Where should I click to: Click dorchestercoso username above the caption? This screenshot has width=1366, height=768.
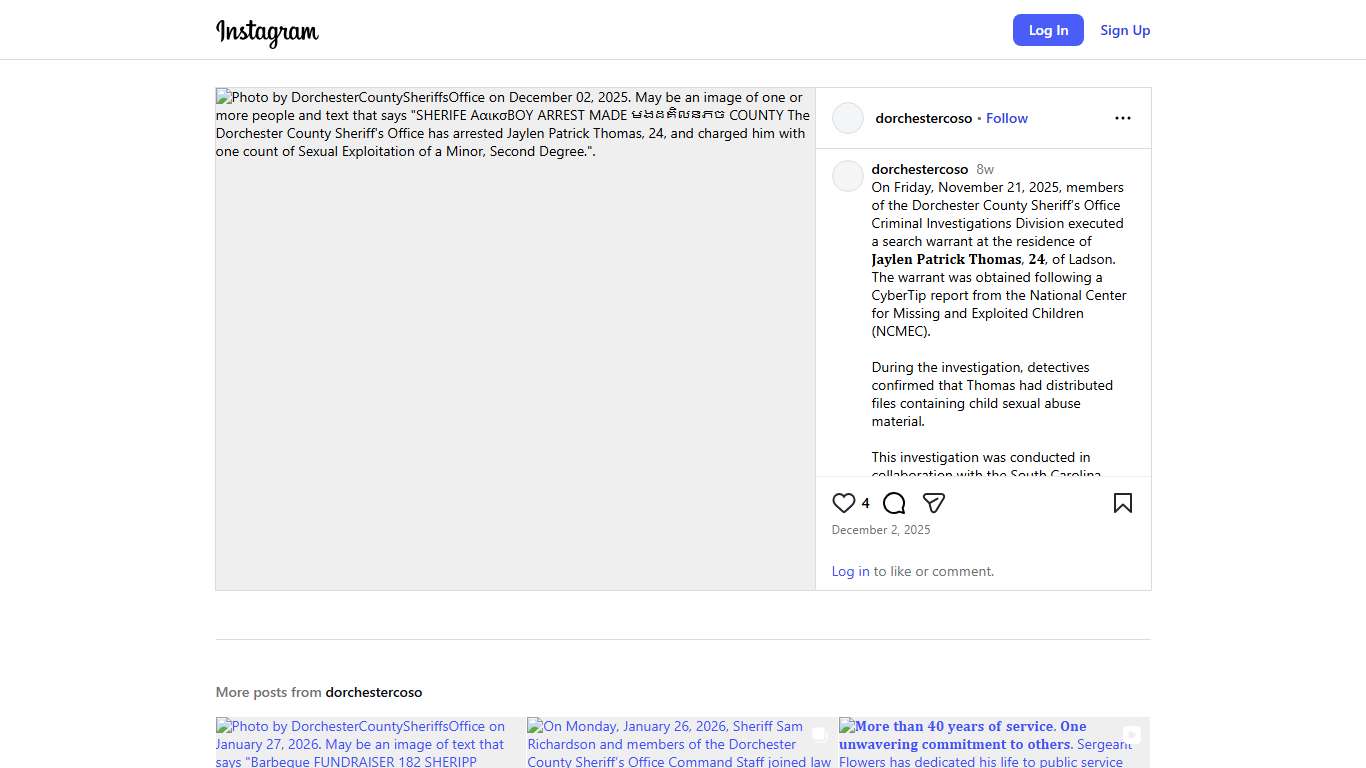coord(919,169)
